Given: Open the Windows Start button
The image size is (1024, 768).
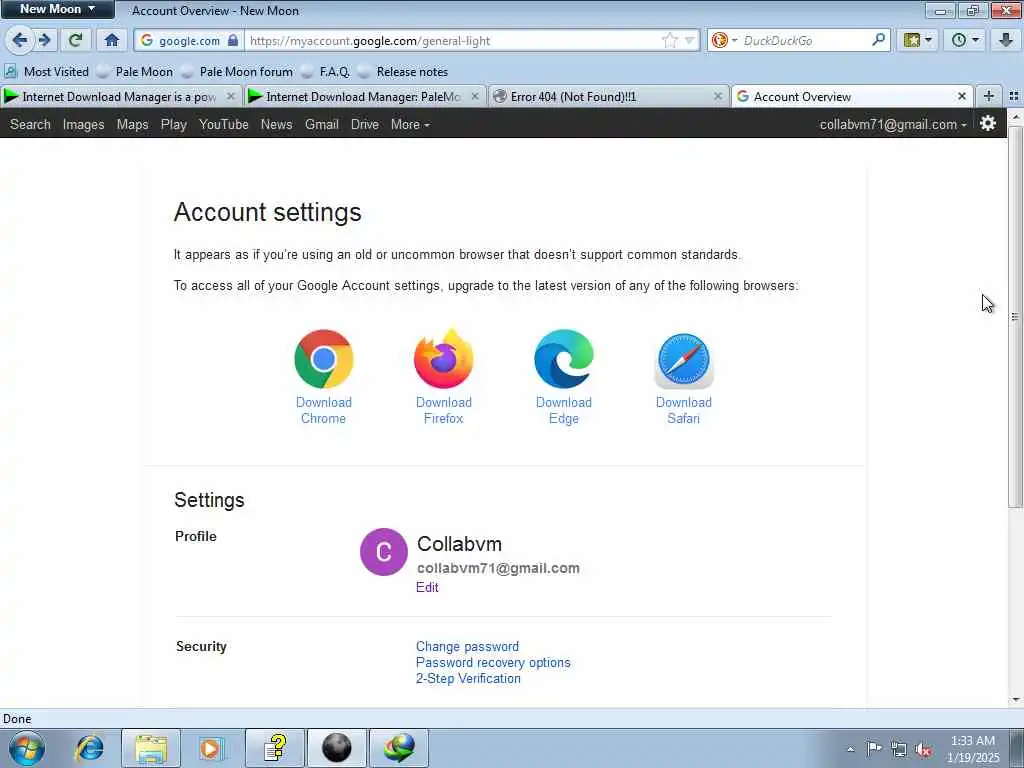Looking at the screenshot, I should 27,748.
